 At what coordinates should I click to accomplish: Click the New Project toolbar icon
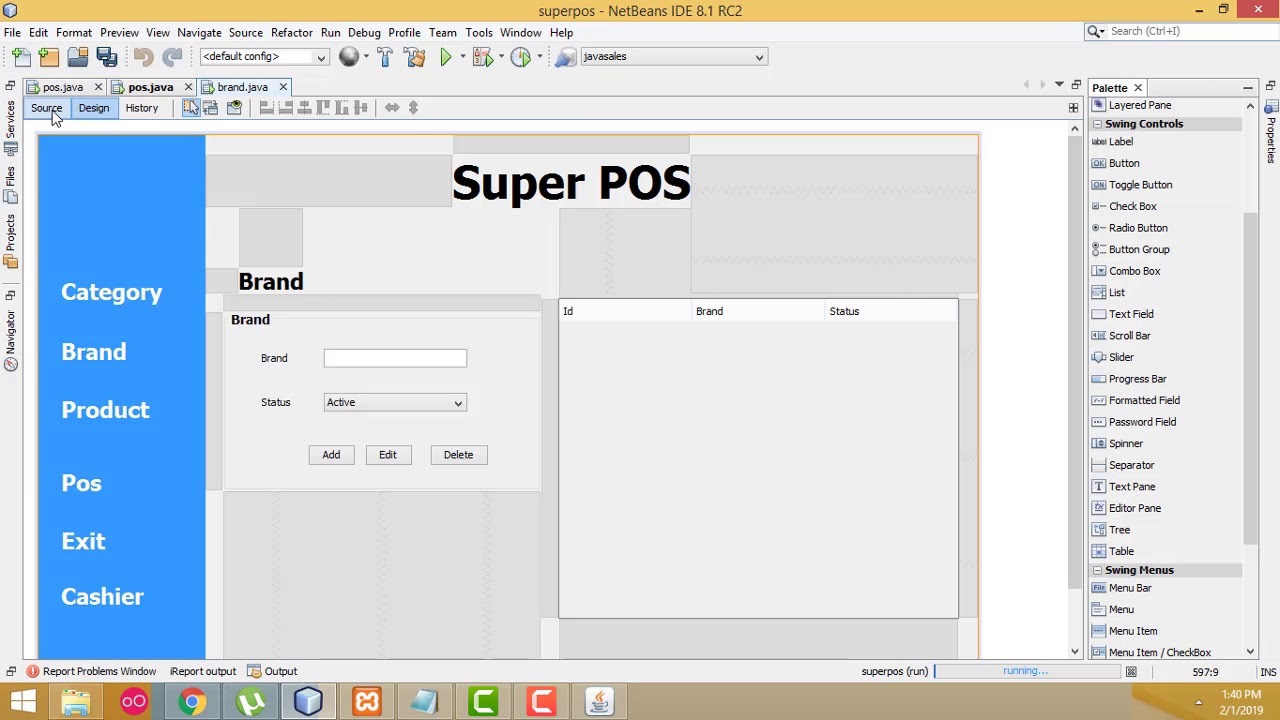pos(49,57)
